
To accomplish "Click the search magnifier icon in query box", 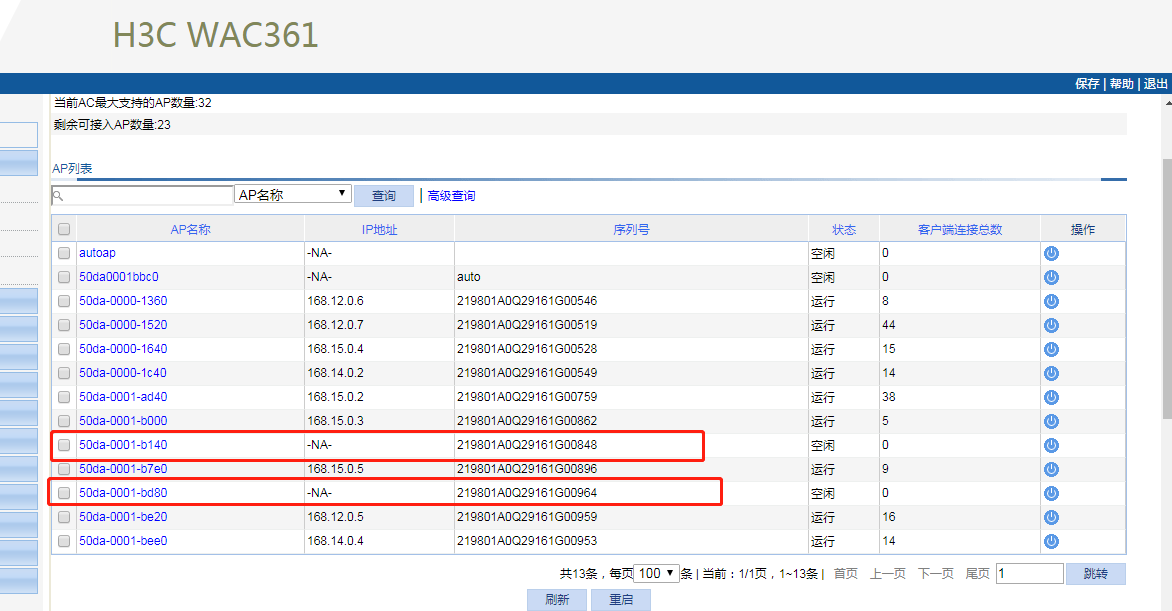I will [58, 196].
